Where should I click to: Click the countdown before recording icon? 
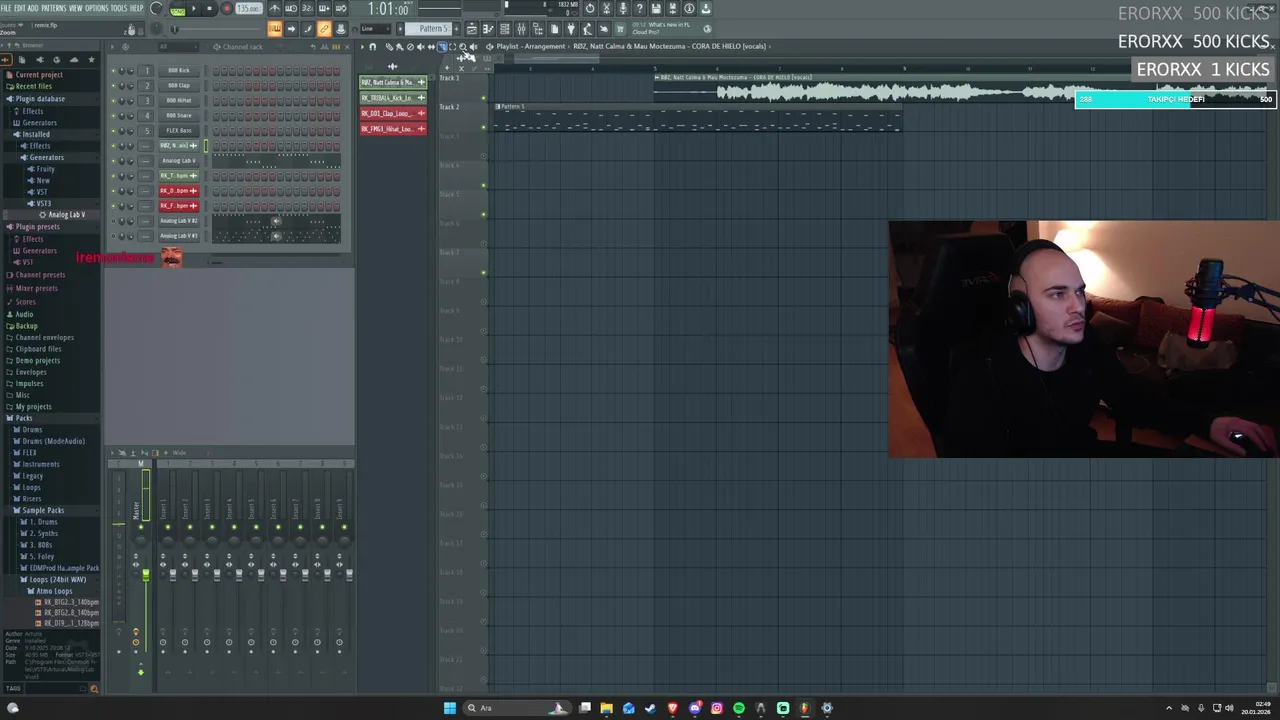pyautogui.click(x=307, y=8)
